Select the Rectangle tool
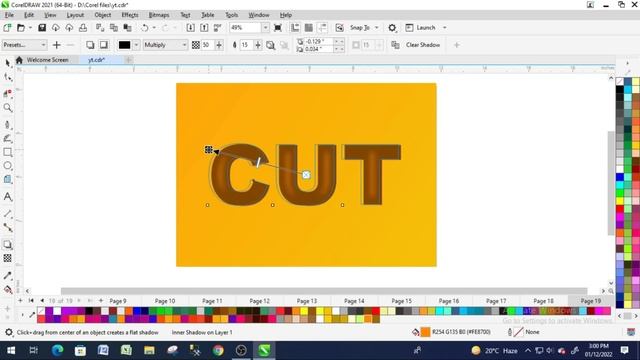The image size is (640, 360). (7, 152)
